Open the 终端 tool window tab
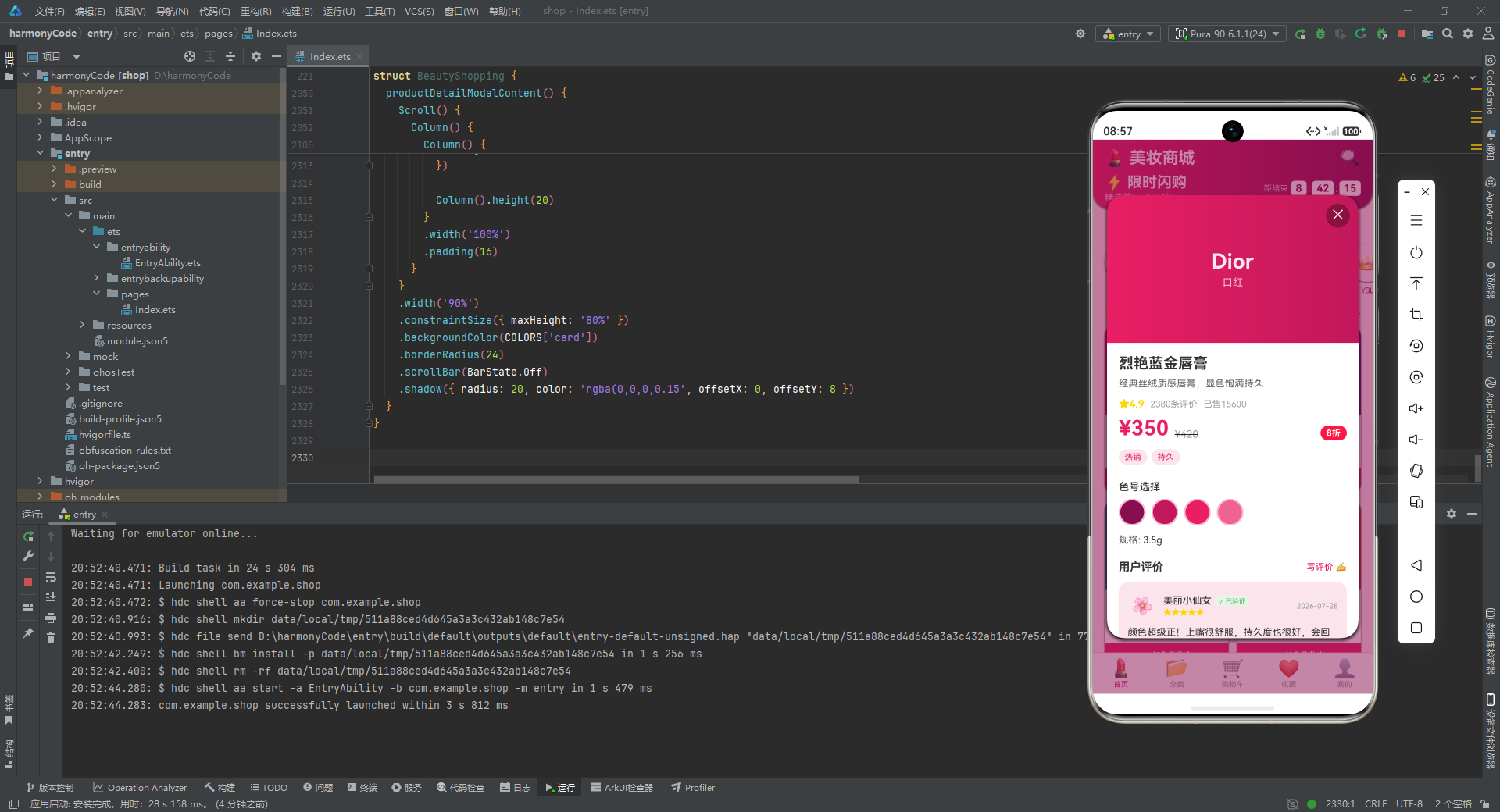This screenshot has height=812, width=1500. 362,787
